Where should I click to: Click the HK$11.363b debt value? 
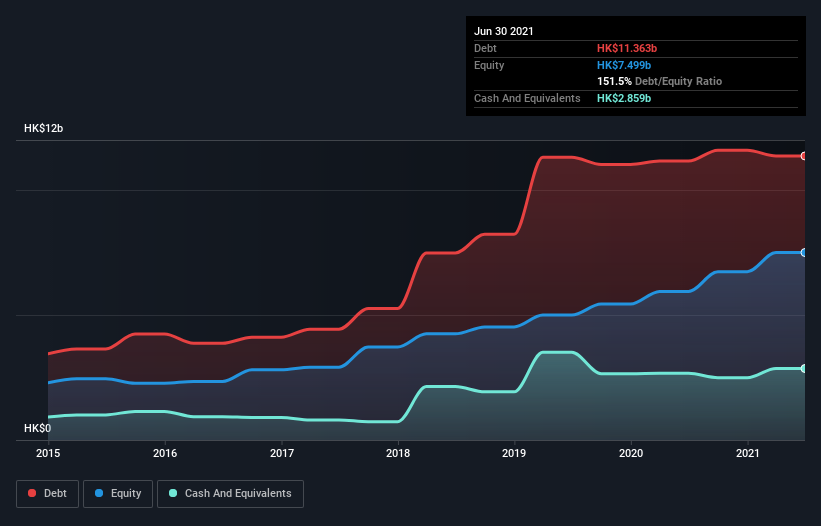click(627, 48)
